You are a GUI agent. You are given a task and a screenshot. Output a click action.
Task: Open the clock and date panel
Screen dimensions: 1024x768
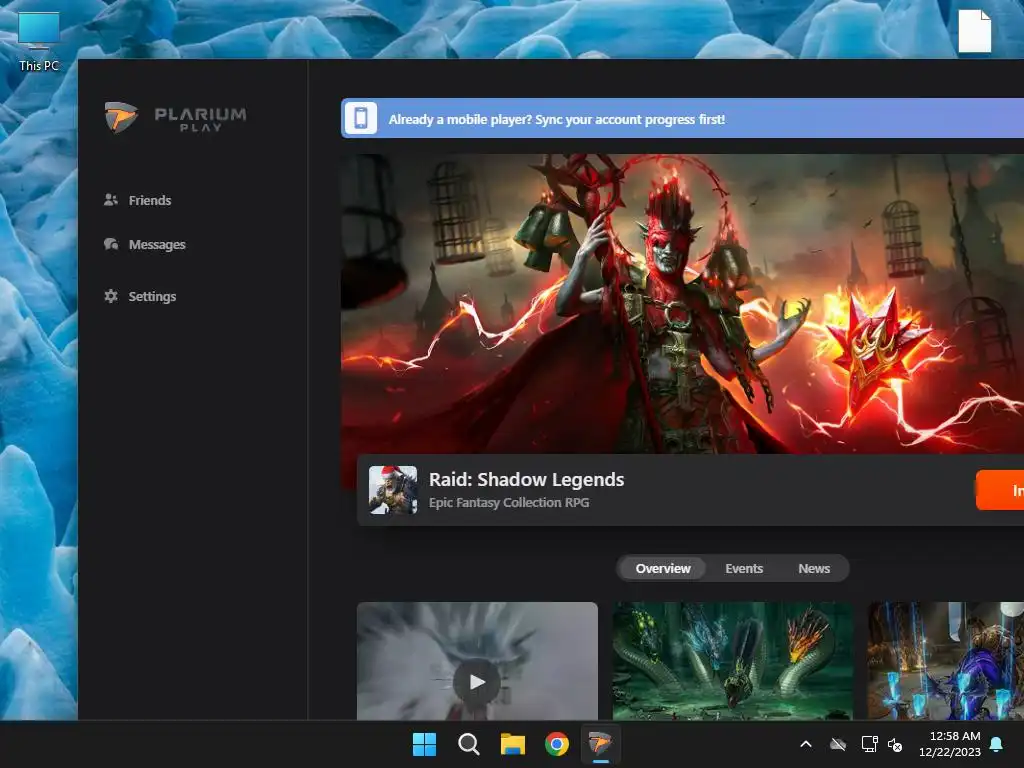pyautogui.click(x=950, y=744)
